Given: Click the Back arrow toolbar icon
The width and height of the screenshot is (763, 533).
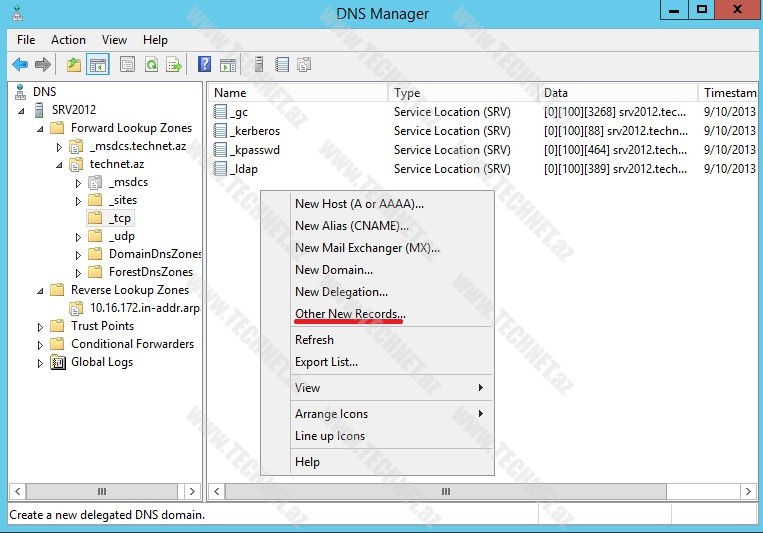Looking at the screenshot, I should pos(19,65).
